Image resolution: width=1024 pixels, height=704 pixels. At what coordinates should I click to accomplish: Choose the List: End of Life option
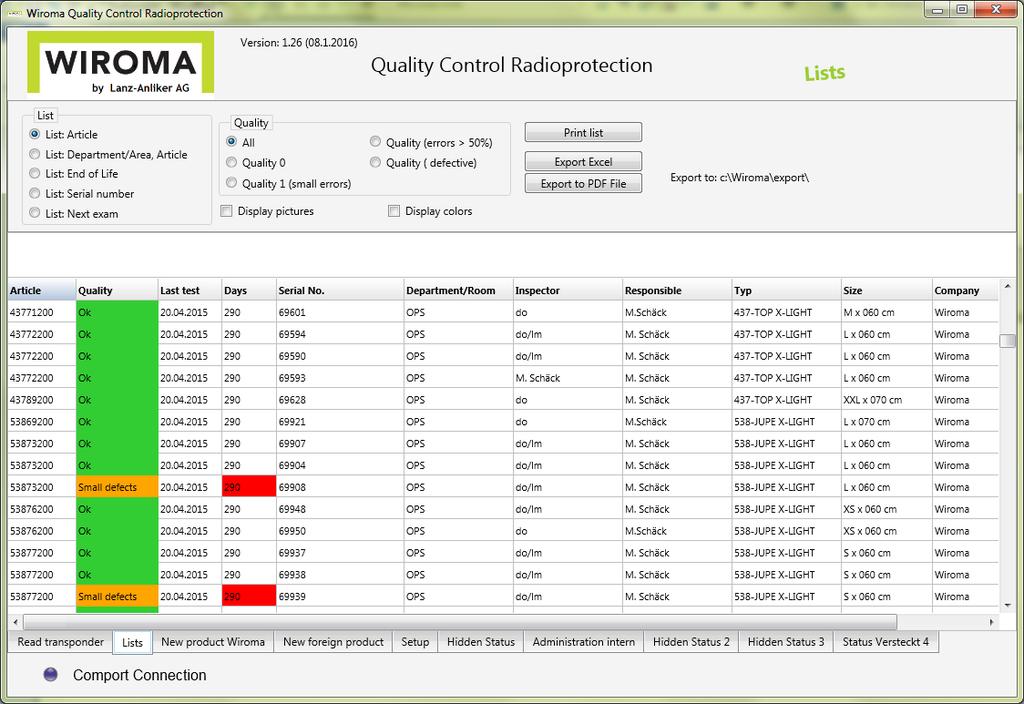(x=35, y=173)
